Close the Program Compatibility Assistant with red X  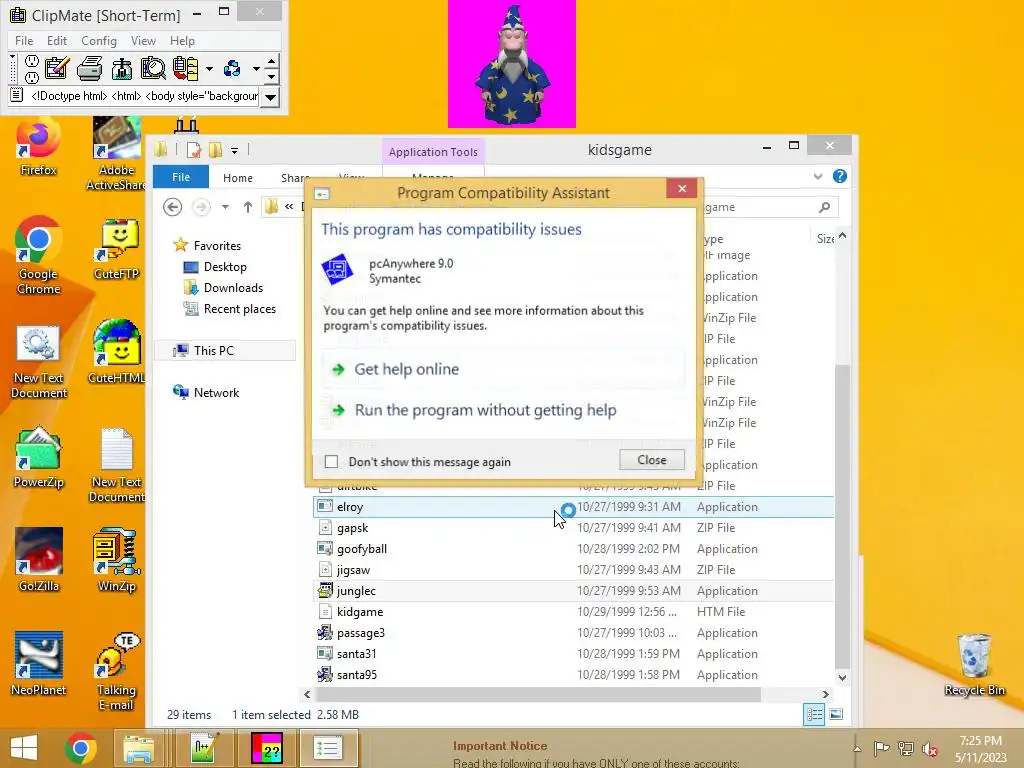(x=682, y=189)
